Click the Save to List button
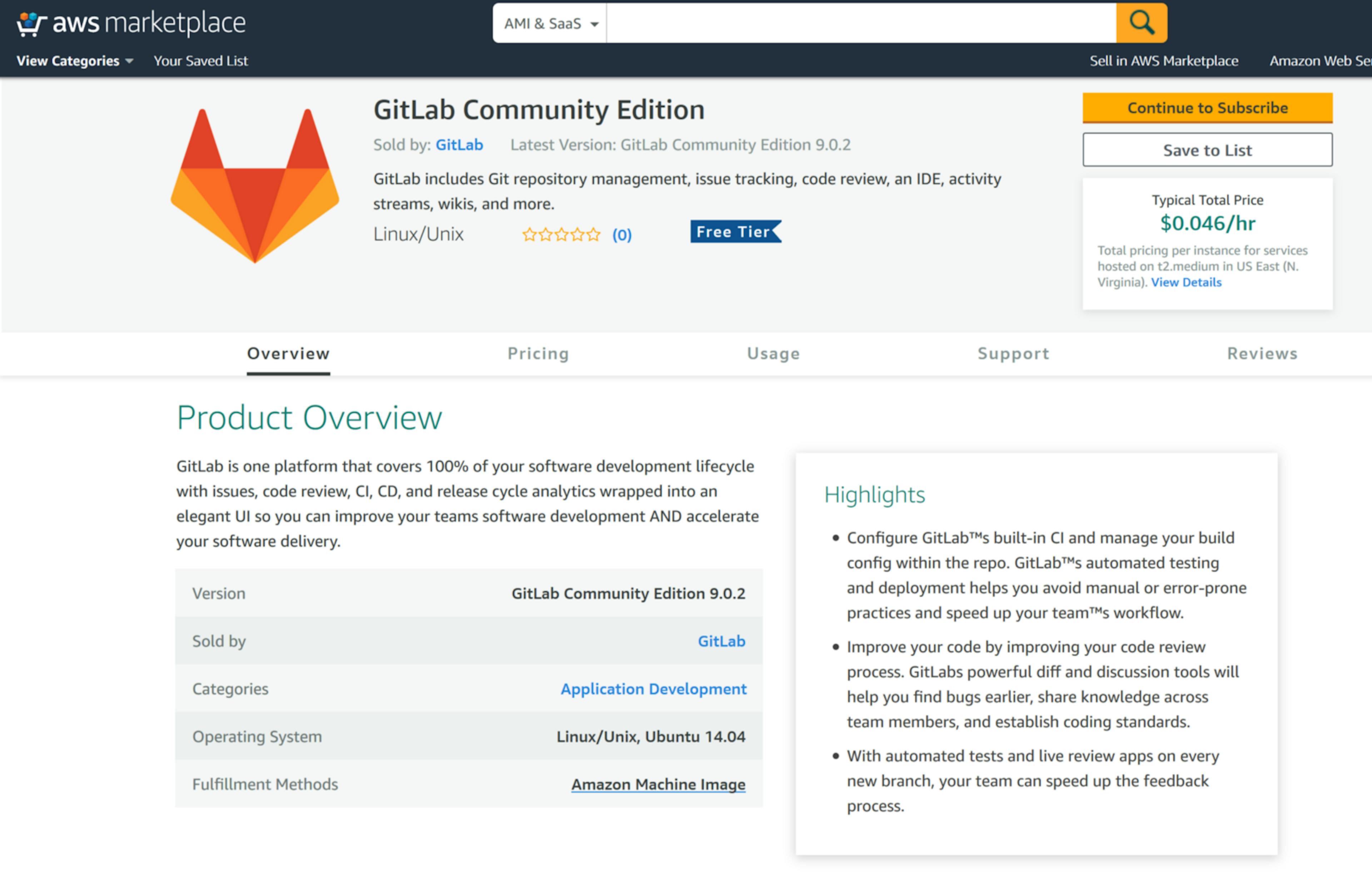The image size is (1372, 872). (x=1207, y=150)
